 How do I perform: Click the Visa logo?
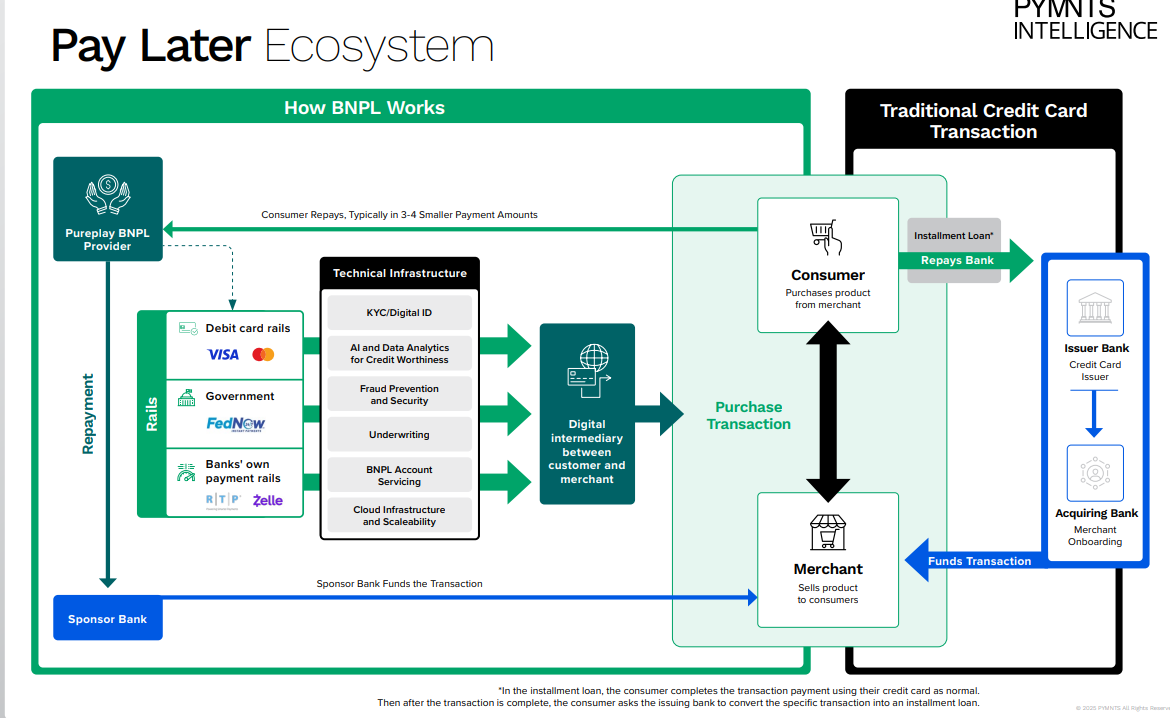pos(223,354)
